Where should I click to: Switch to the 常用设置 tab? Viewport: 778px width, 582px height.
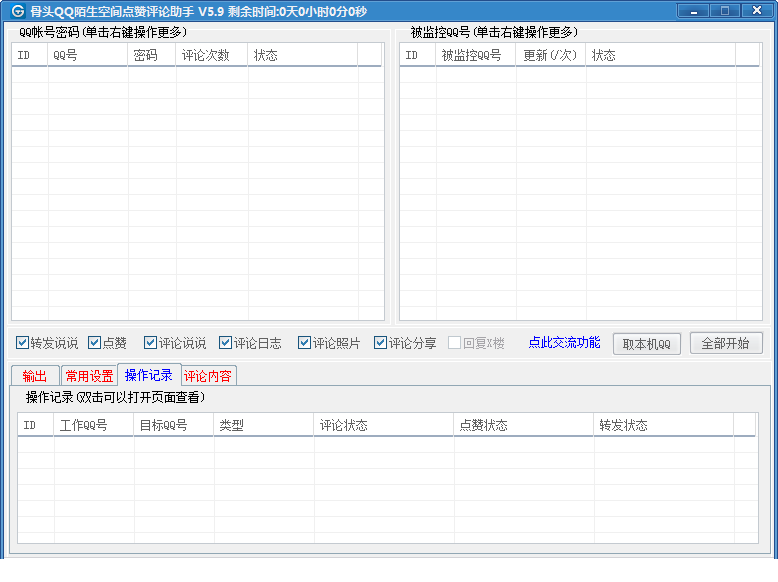89,376
